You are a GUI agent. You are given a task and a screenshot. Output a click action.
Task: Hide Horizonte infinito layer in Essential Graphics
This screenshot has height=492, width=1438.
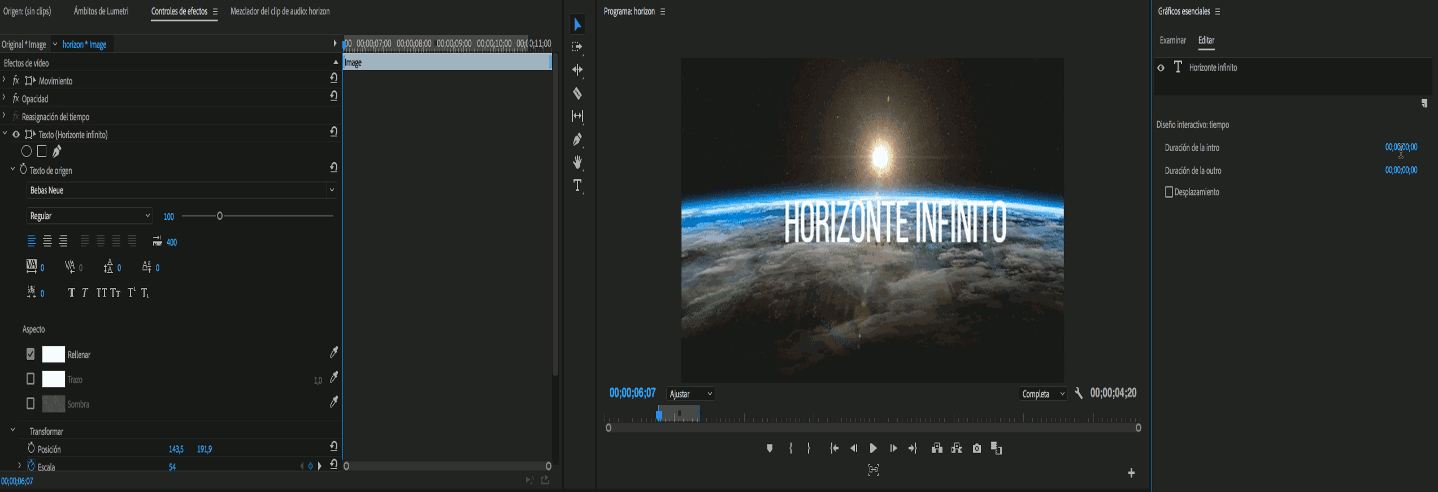pyautogui.click(x=1161, y=67)
